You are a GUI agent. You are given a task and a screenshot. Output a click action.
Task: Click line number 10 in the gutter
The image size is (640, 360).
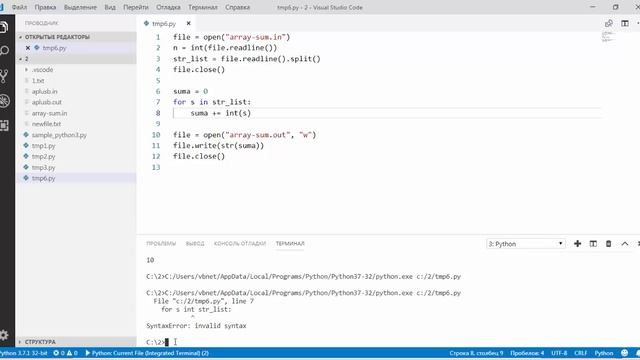pyautogui.click(x=156, y=135)
